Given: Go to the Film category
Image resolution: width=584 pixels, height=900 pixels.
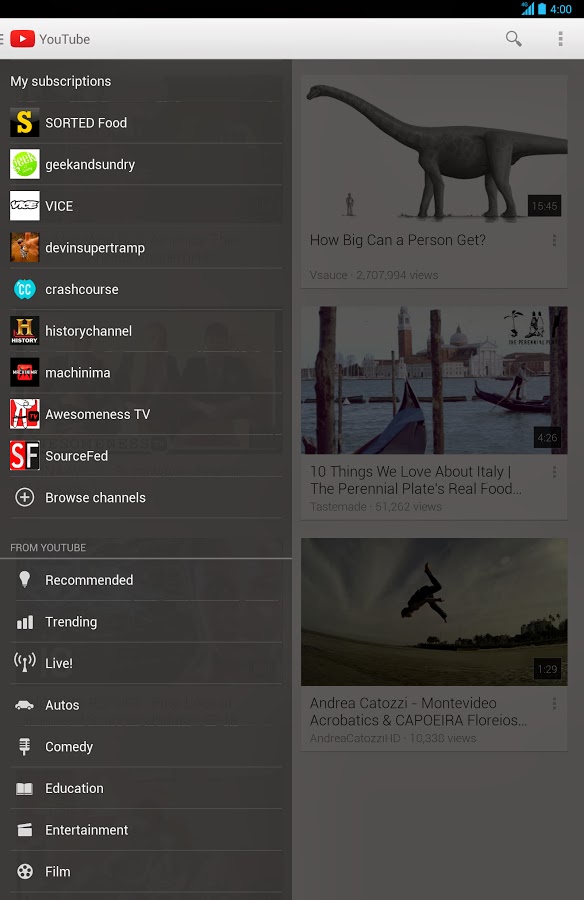Looking at the screenshot, I should (146, 872).
